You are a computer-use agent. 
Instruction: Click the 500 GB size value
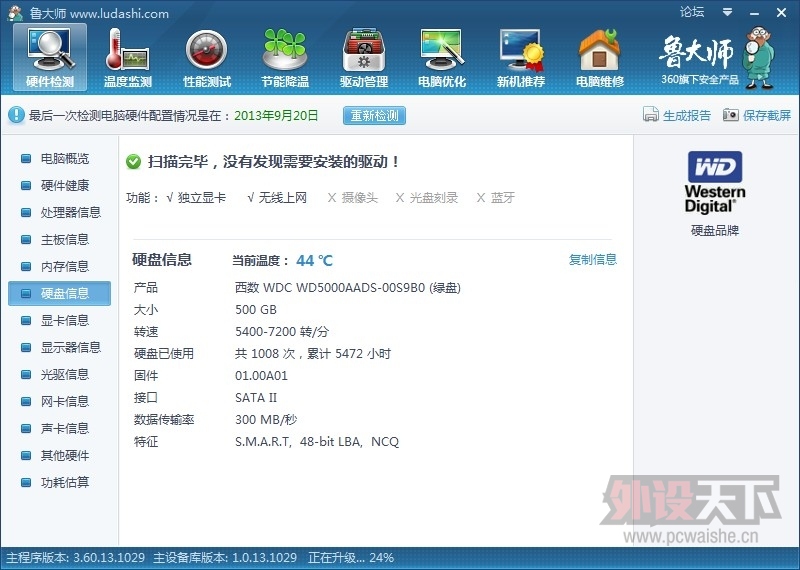point(256,310)
